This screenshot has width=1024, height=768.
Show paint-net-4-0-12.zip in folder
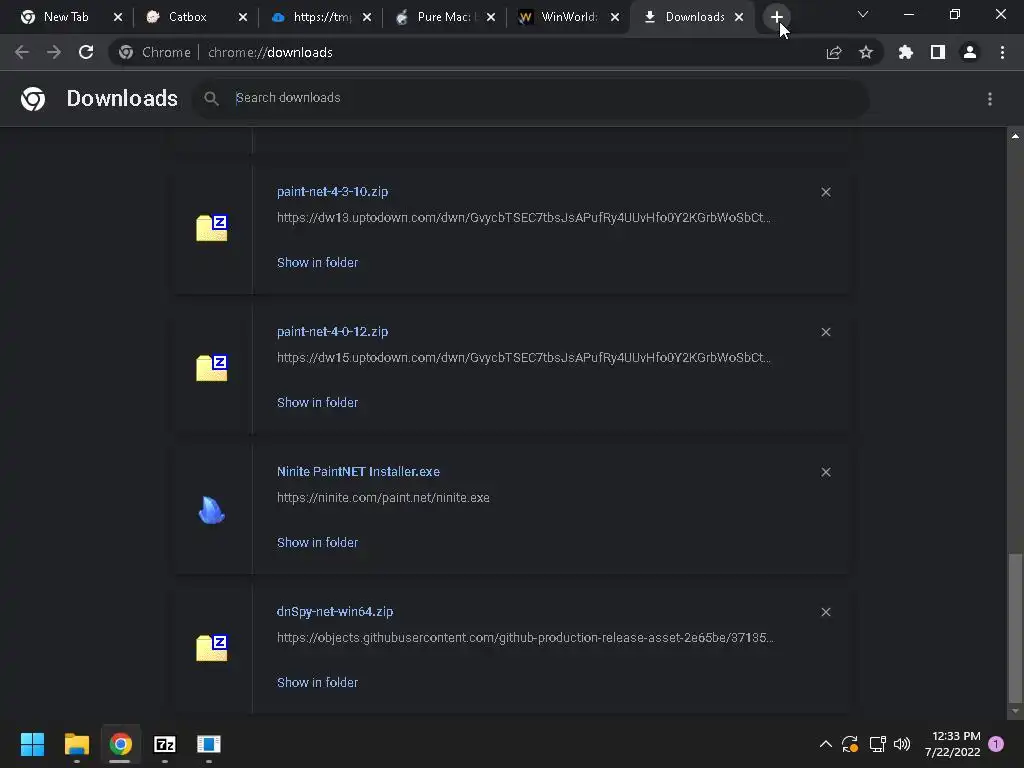click(317, 402)
